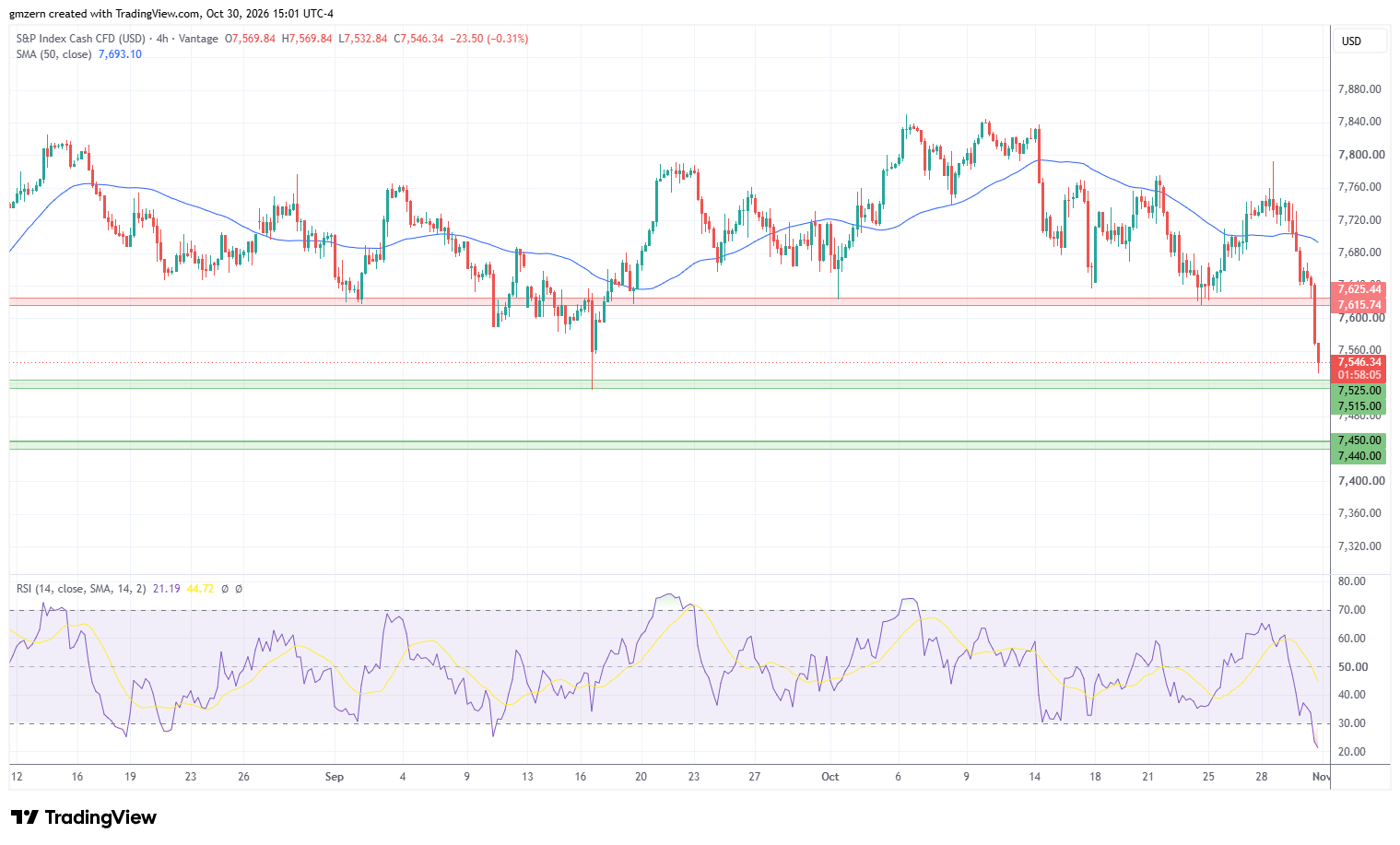Click the low value L7,532.84
The width and height of the screenshot is (1400, 845).
click(x=363, y=39)
